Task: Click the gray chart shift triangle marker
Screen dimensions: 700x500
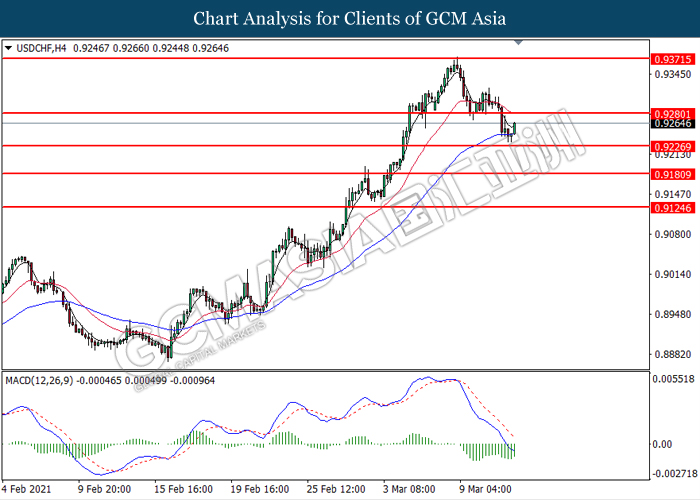Action: [x=518, y=43]
